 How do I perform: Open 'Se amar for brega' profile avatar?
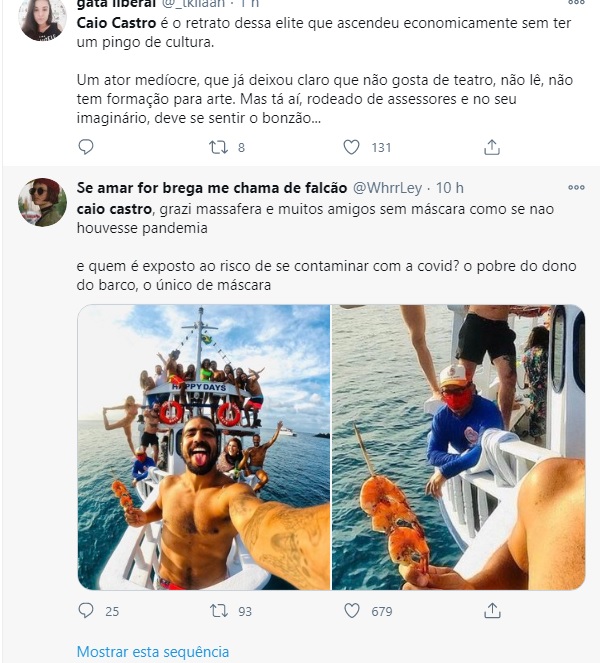click(42, 202)
